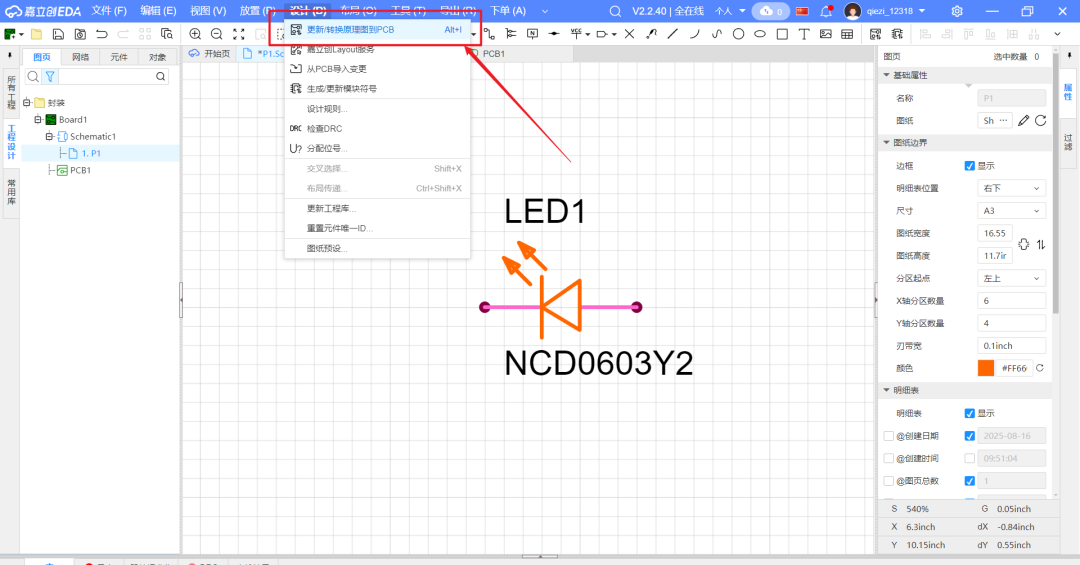Click the zoom in magnifier icon
Image resolution: width=1080 pixels, height=565 pixels.
point(195,34)
